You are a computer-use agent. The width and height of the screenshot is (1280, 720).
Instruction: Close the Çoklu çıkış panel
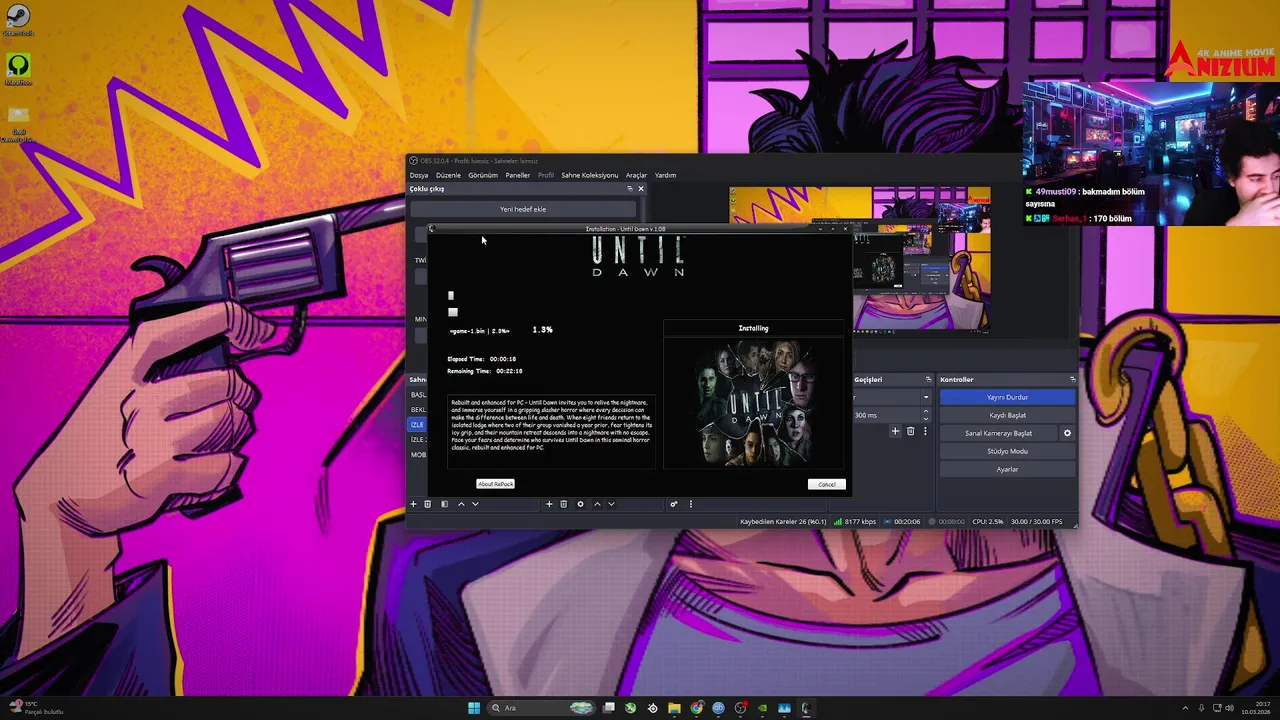click(641, 188)
